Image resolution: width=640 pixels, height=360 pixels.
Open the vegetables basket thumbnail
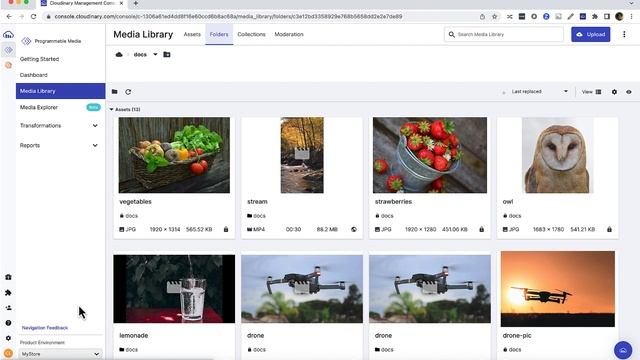[x=174, y=155]
